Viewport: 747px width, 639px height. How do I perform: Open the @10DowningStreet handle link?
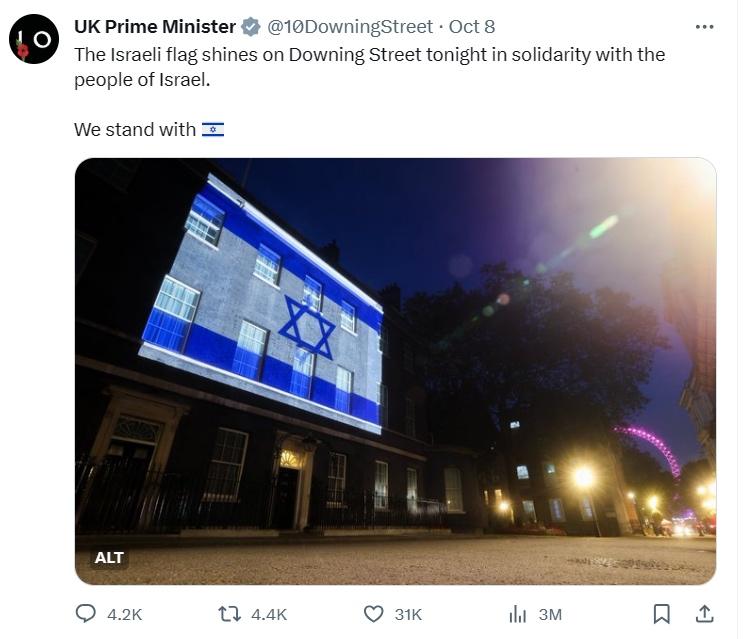pos(350,27)
